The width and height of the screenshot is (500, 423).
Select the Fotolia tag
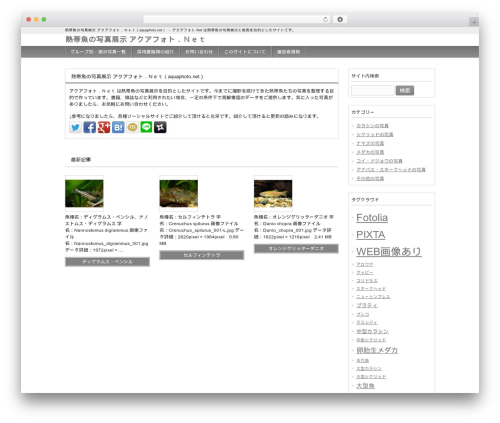(x=372, y=218)
